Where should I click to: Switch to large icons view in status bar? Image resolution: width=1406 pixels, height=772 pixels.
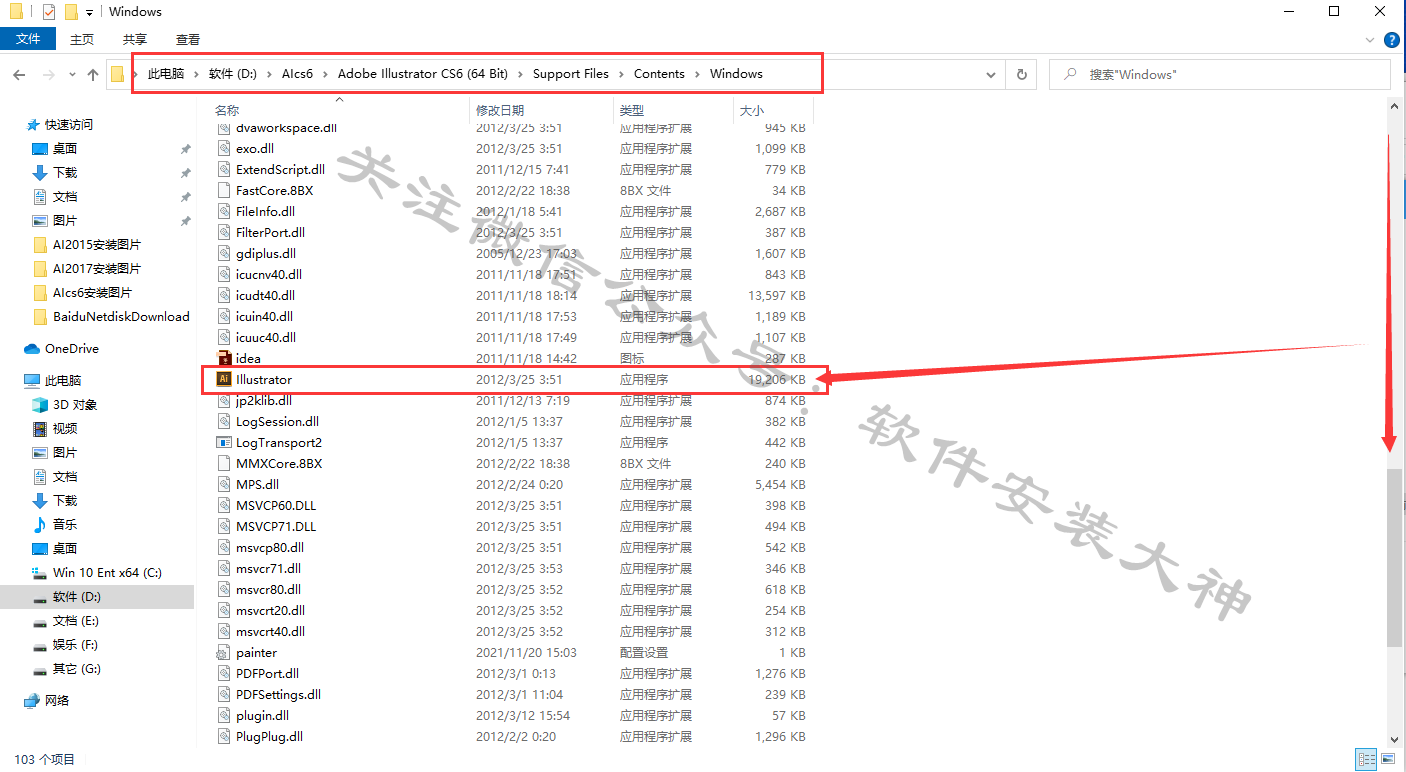[x=1387, y=760]
